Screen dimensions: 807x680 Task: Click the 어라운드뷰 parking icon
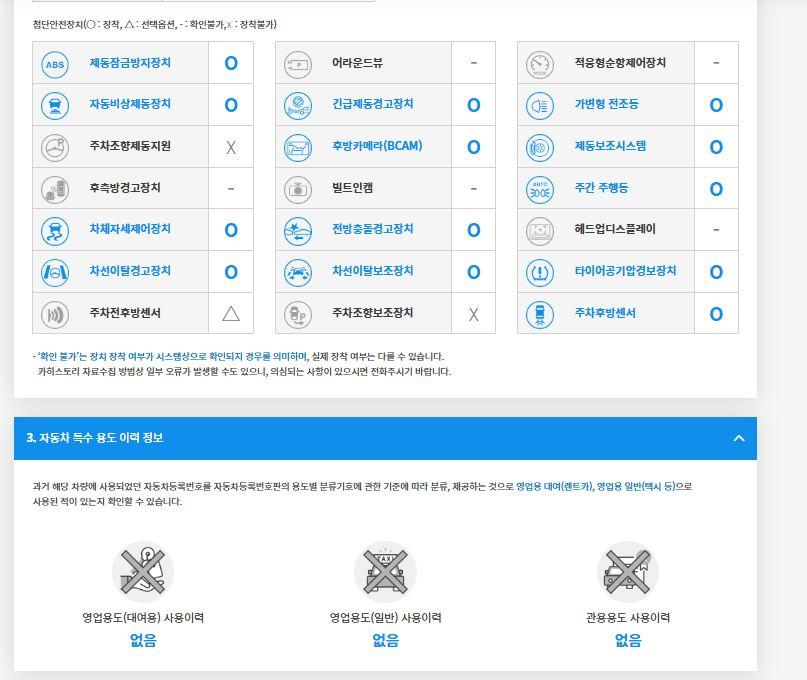298,63
